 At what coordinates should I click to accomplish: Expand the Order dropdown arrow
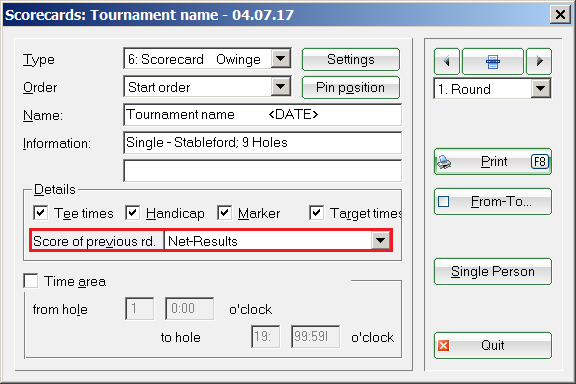point(281,87)
